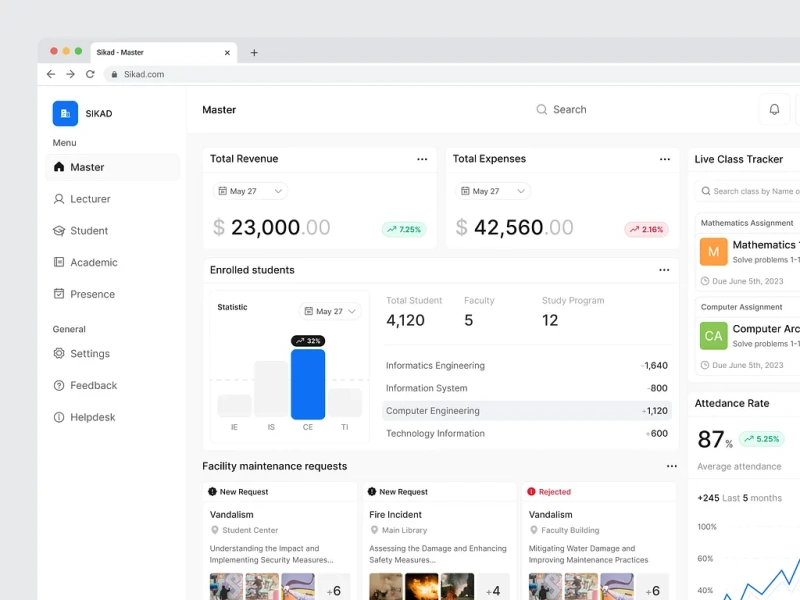Screen dimensions: 800x600
Task: Open Total Expenses three-dot options
Action: coord(665,159)
